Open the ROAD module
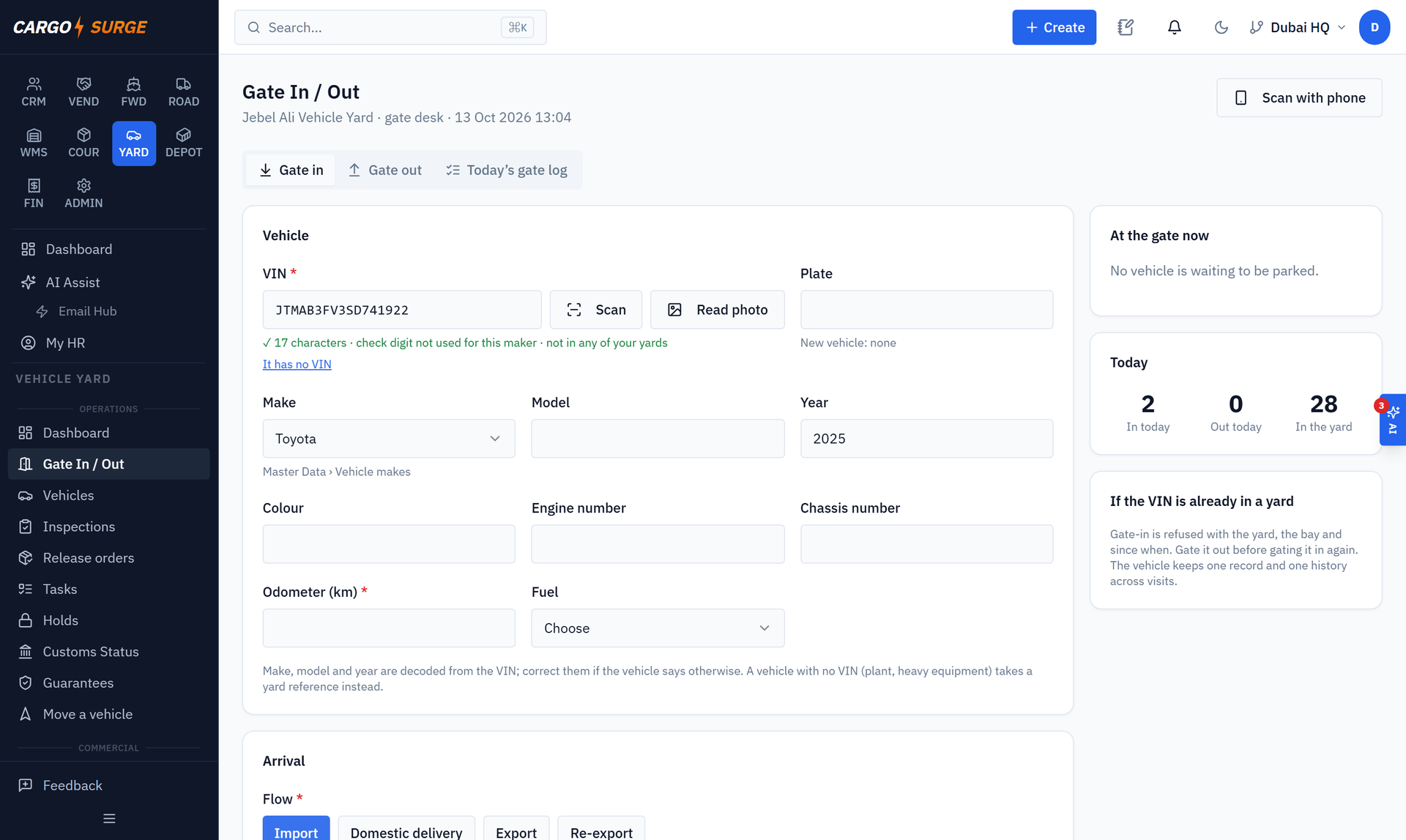 point(184,92)
